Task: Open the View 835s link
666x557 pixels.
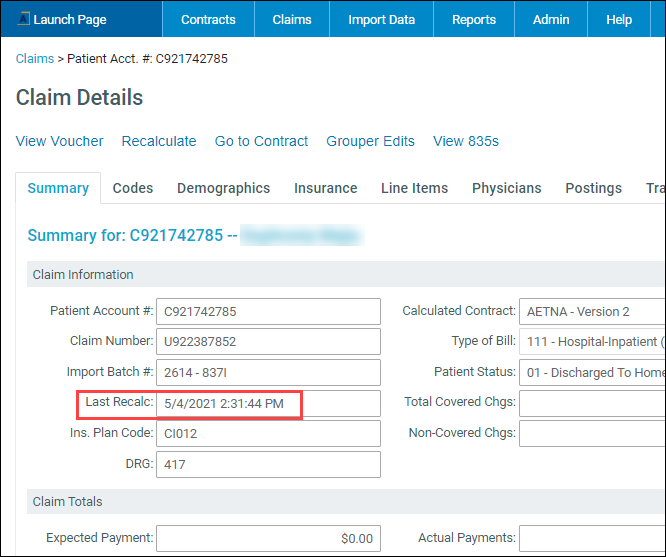Action: point(466,141)
